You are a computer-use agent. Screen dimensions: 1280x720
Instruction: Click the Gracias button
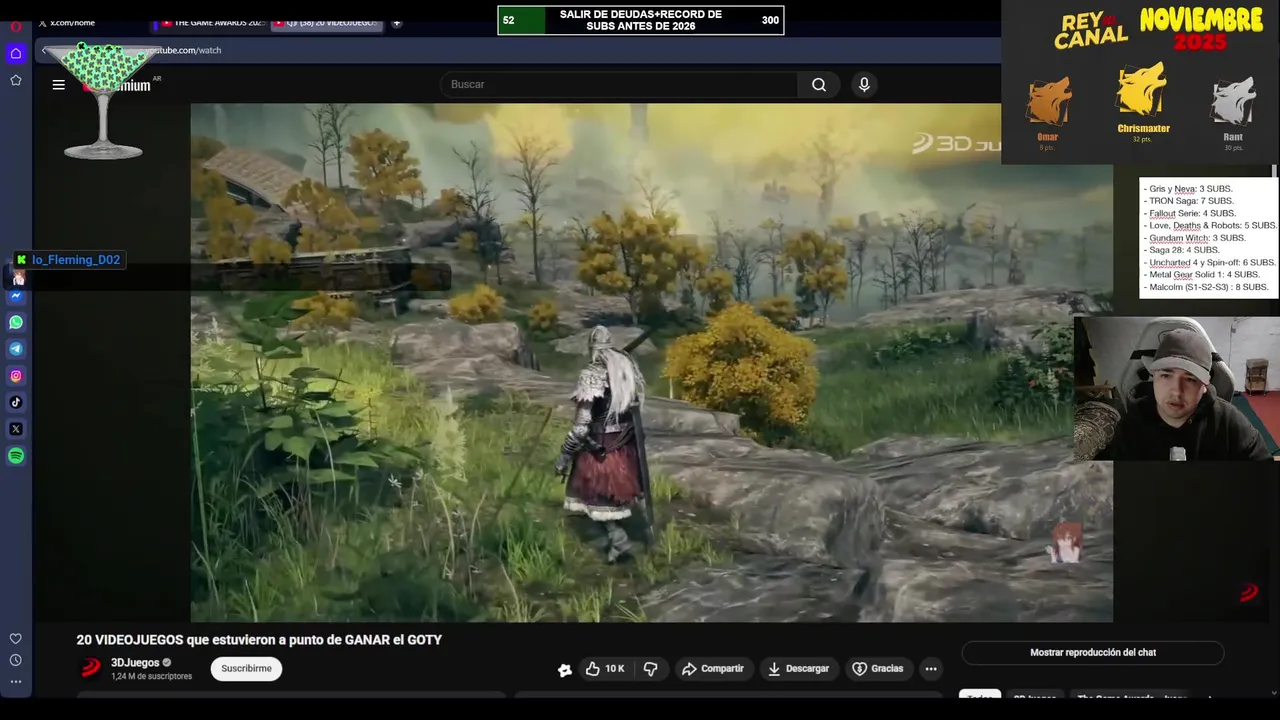(878, 669)
